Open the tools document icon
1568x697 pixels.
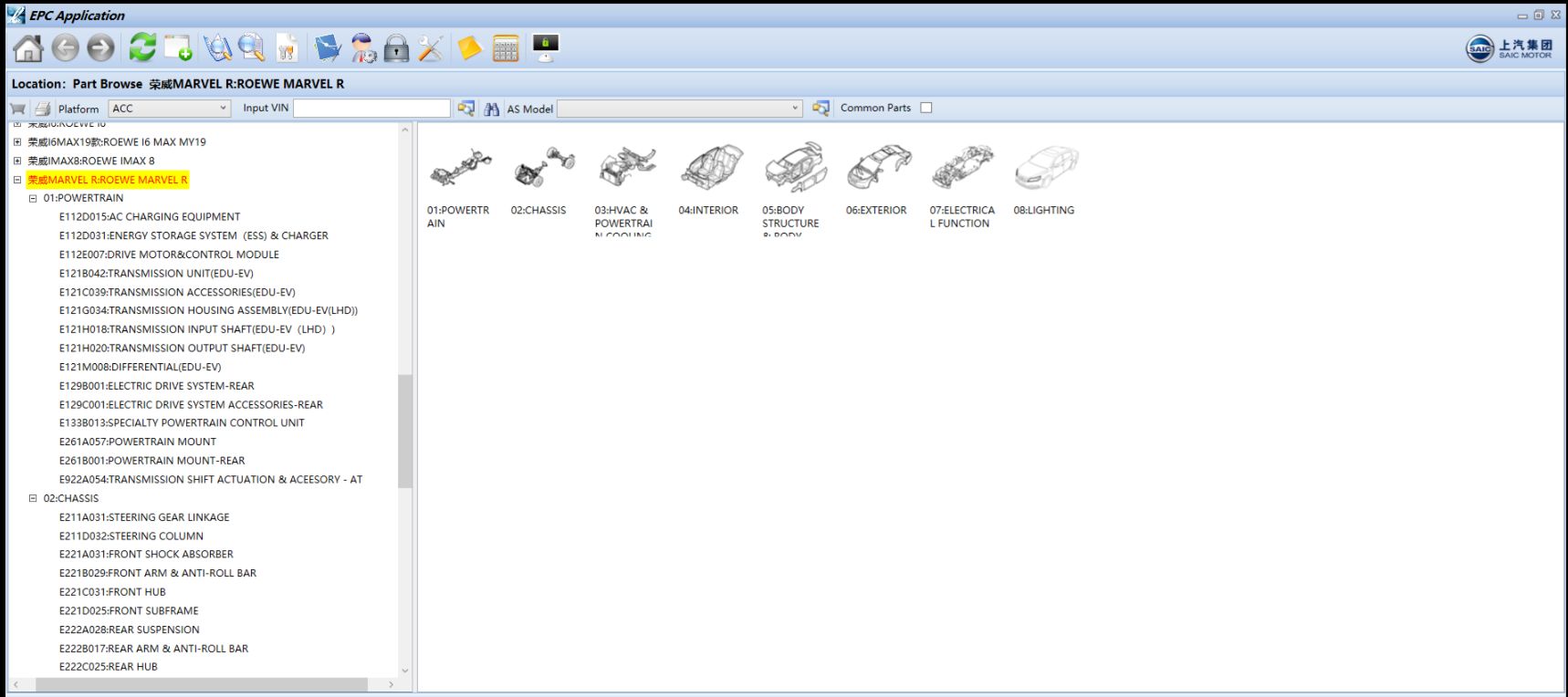[287, 47]
